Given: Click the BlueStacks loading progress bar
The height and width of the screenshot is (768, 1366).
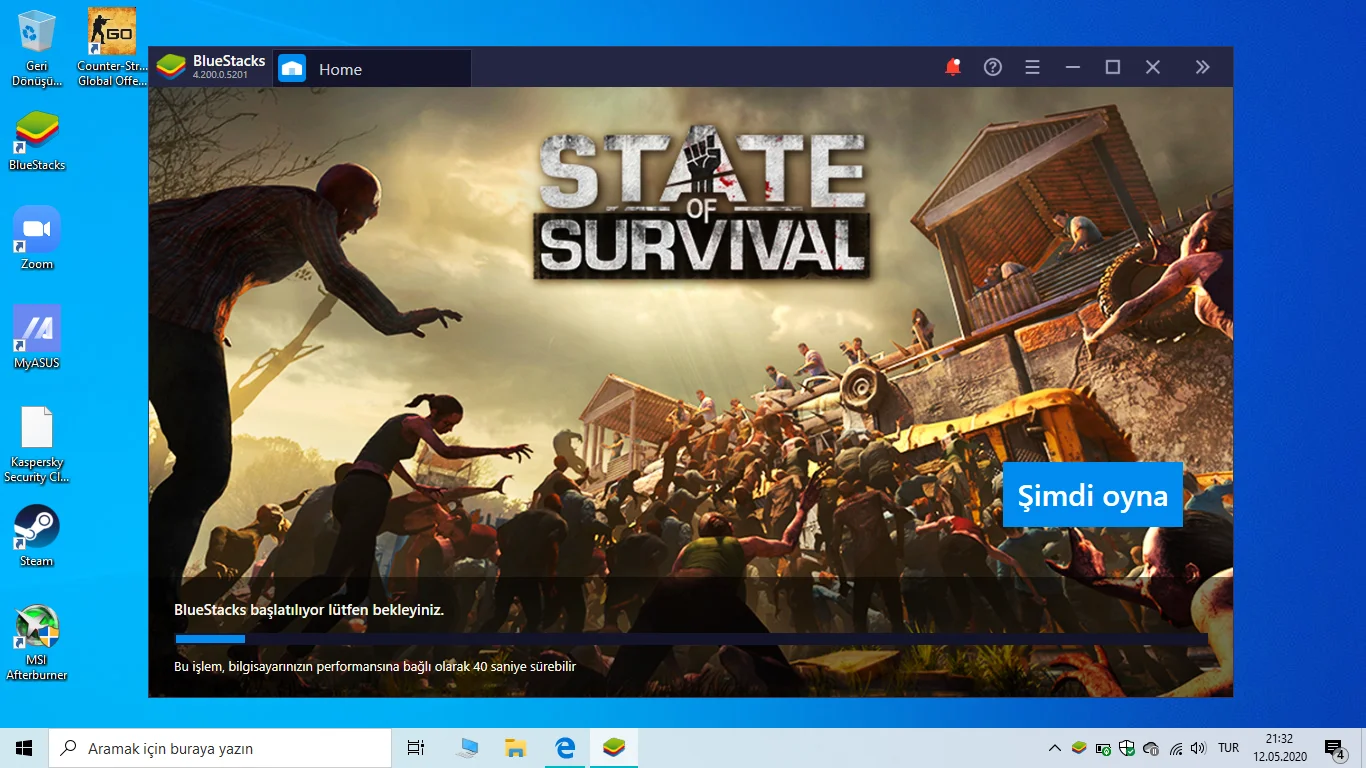Looking at the screenshot, I should [x=691, y=639].
